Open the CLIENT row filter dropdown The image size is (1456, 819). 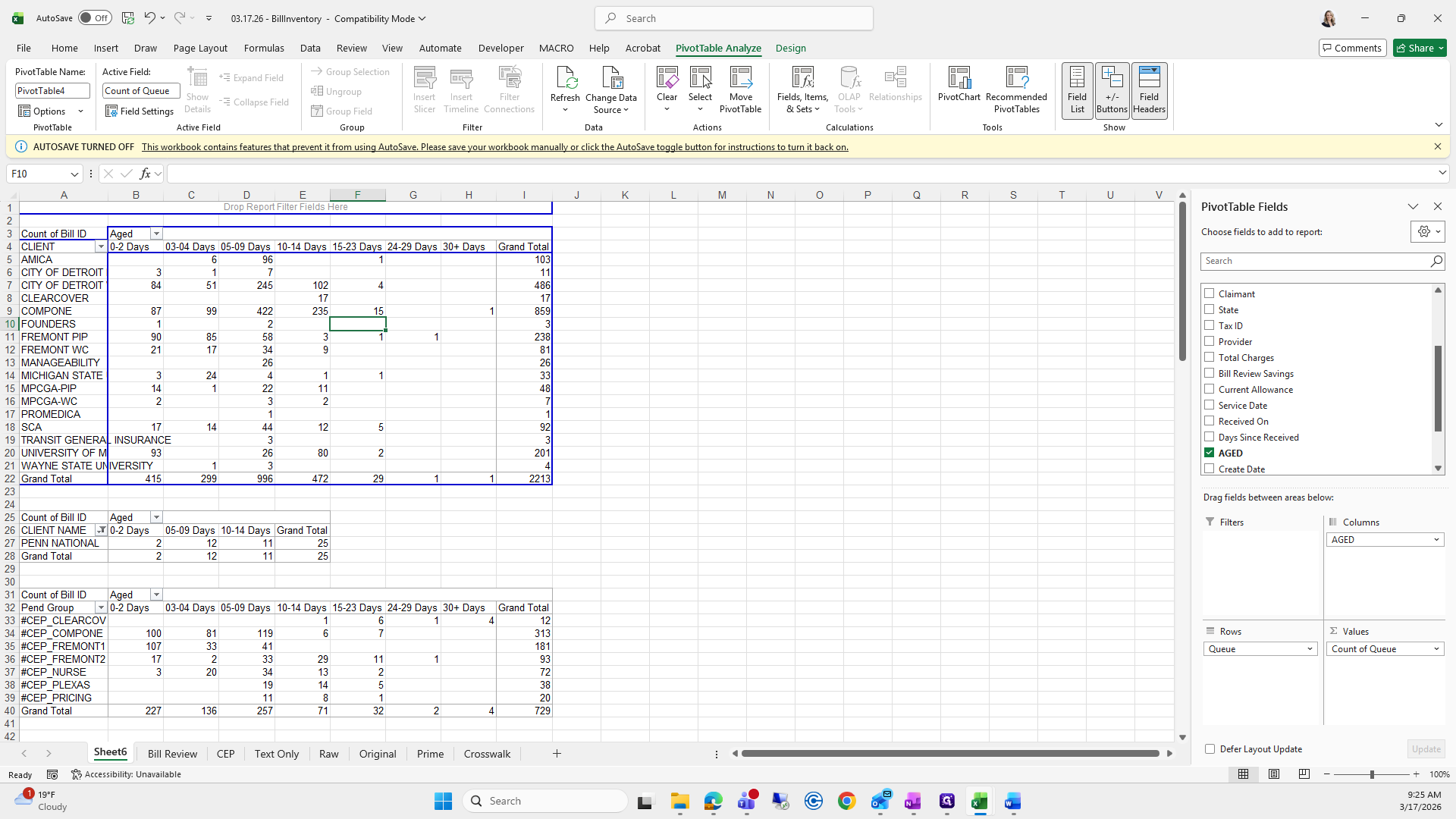pyautogui.click(x=101, y=247)
